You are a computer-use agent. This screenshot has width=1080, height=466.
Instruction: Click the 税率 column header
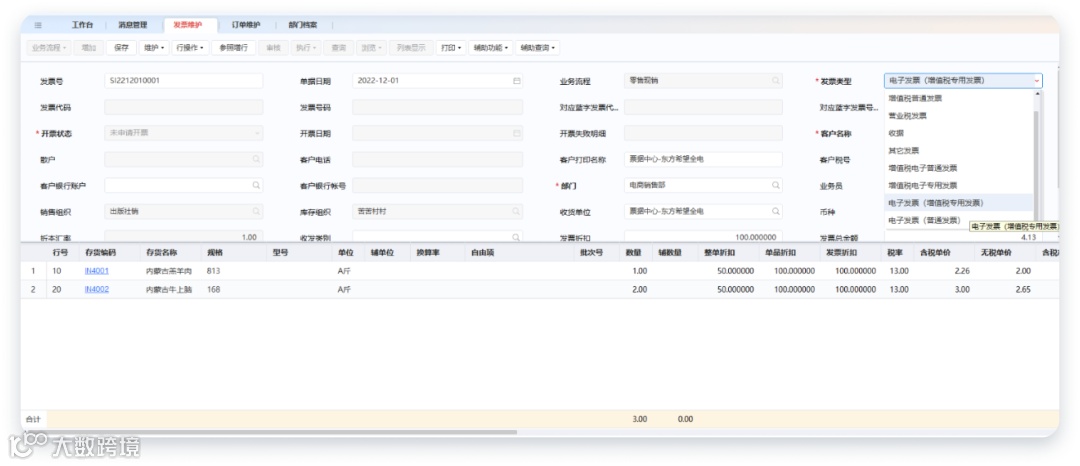[x=897, y=253]
